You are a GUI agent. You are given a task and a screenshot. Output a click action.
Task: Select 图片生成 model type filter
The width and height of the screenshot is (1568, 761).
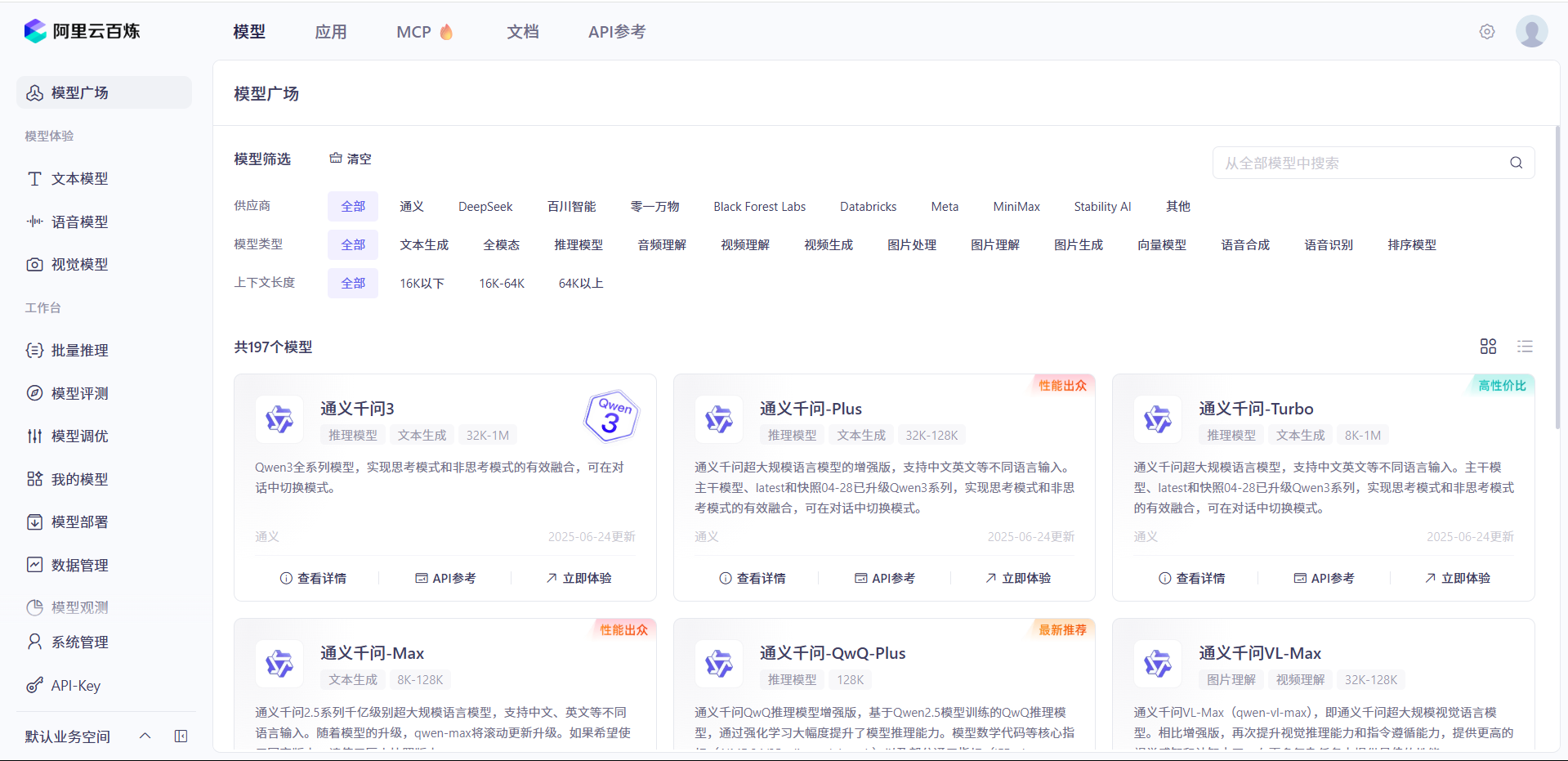pos(1079,244)
